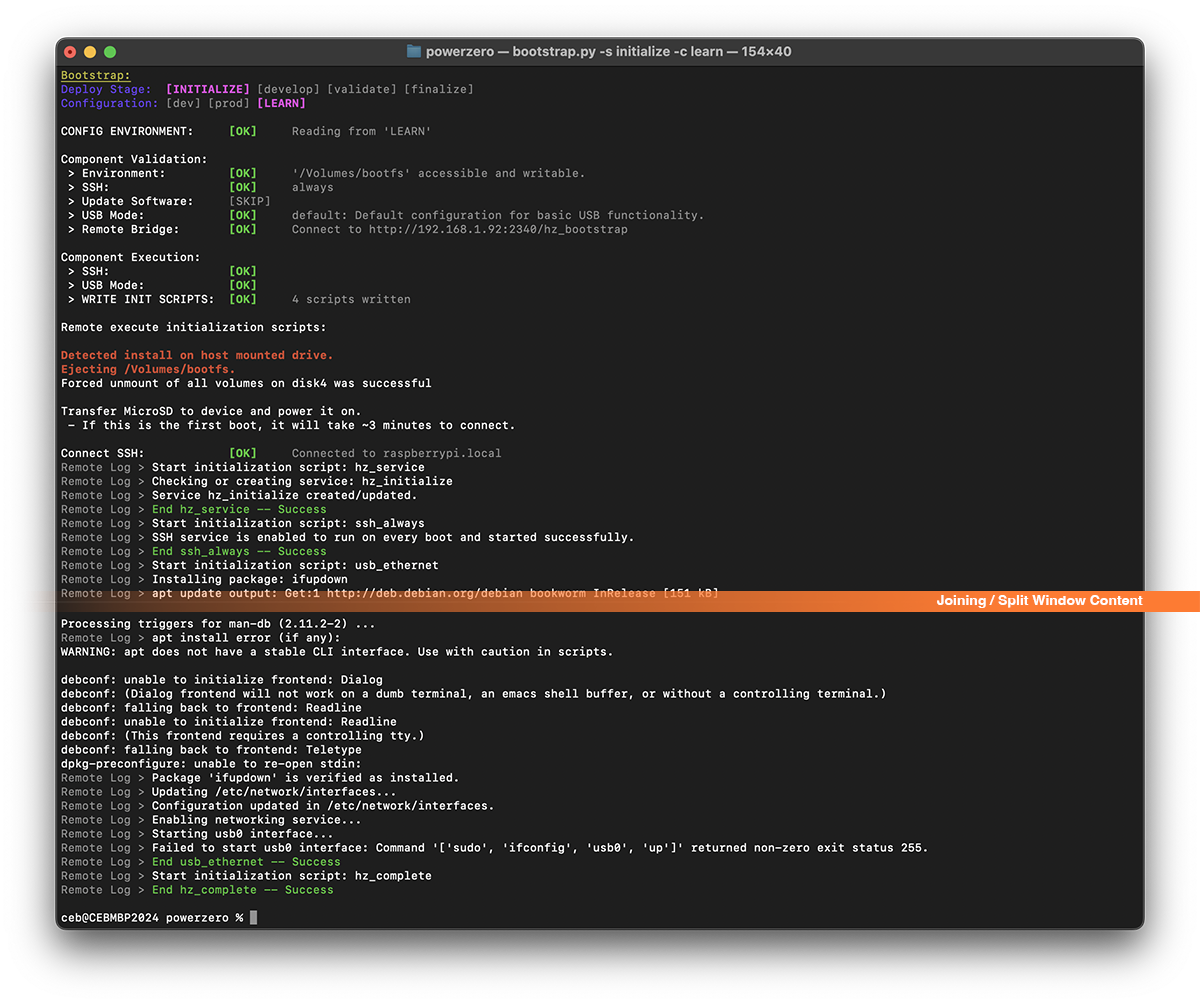
Task: Click 'dpkg-preconfigure: unable to re-open stdin:'
Action: 211,763
